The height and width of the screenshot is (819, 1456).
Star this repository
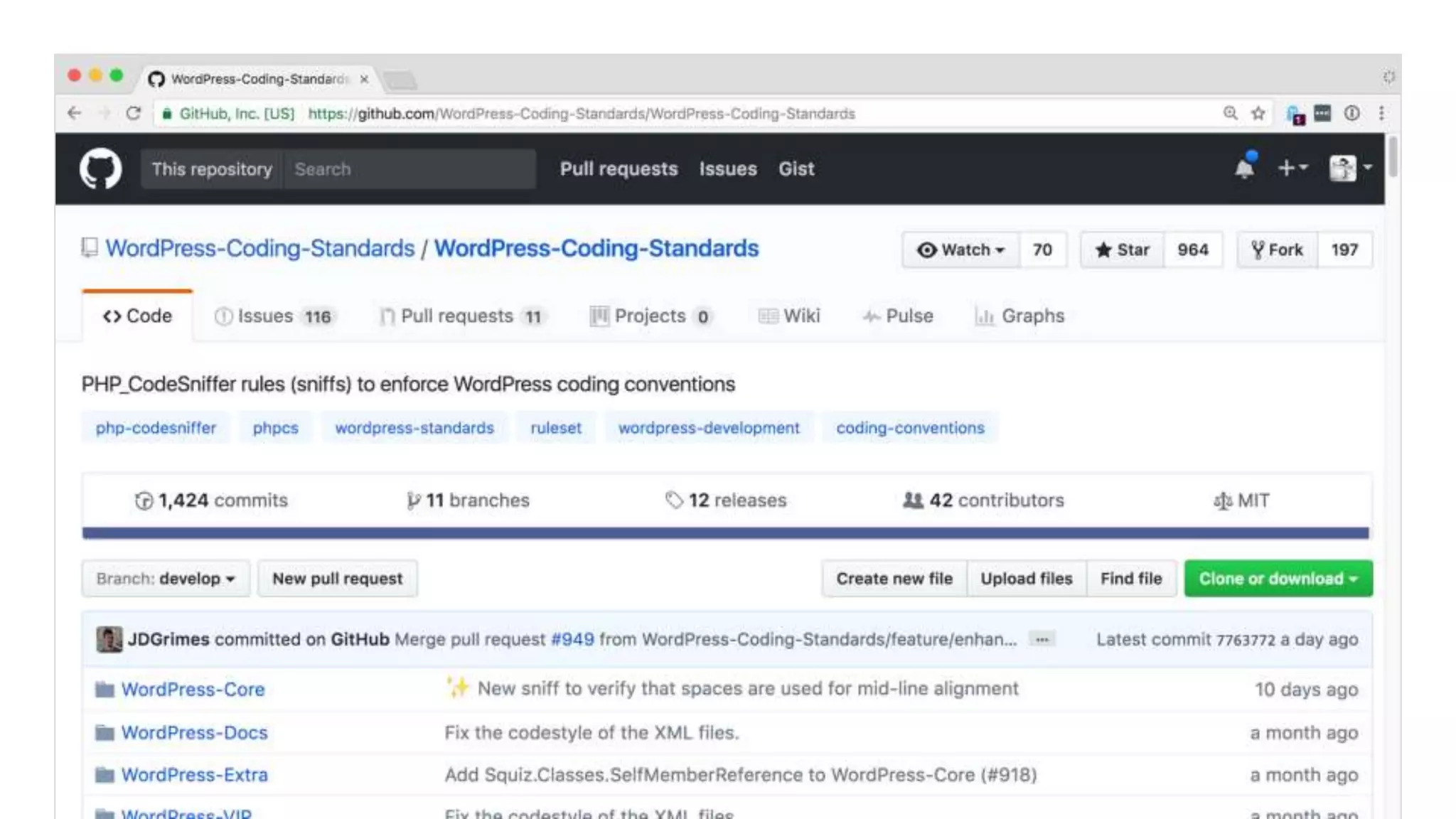(1123, 250)
